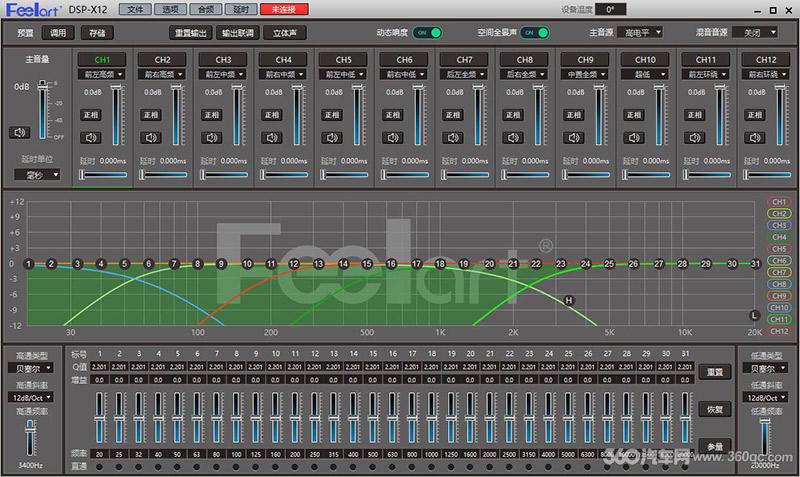Mute CH5 with its speaker icon
The height and width of the screenshot is (477, 800).
(x=332, y=138)
